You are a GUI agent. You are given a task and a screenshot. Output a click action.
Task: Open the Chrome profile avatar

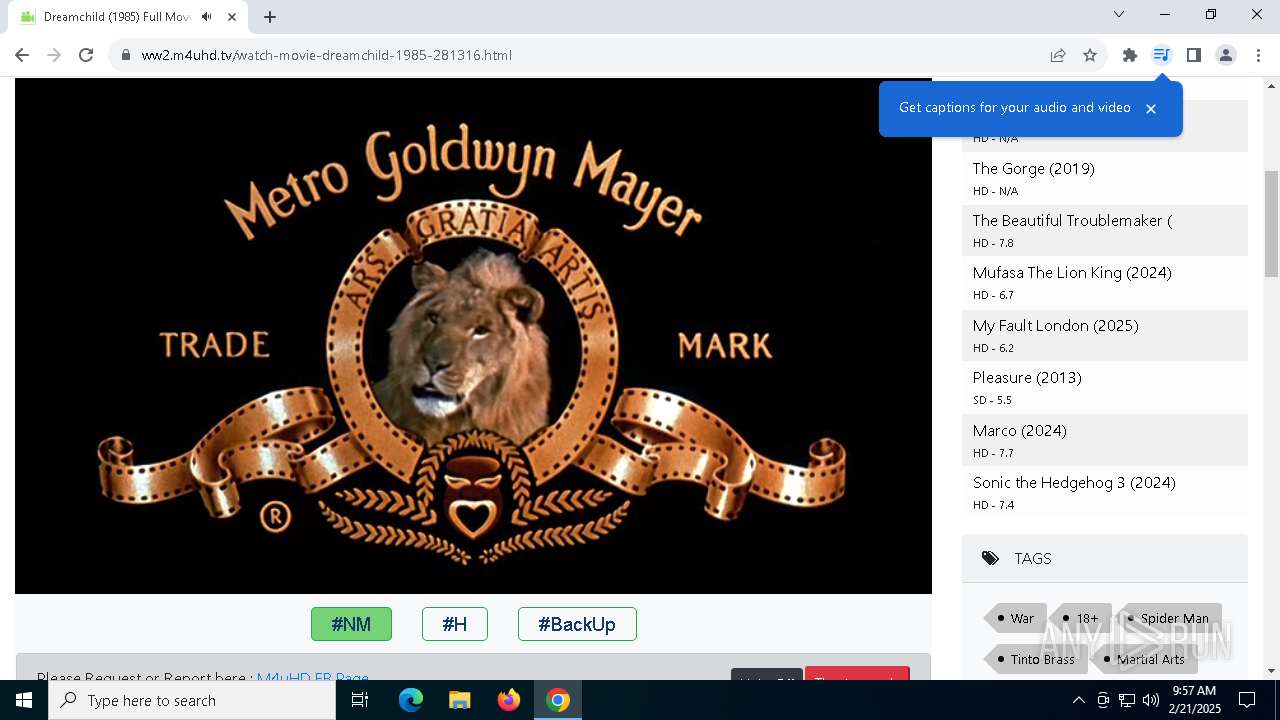[x=1226, y=55]
